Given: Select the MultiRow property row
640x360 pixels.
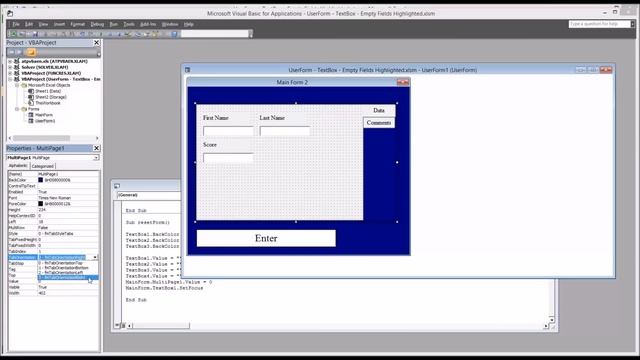Looking at the screenshot, I should click(53, 228).
